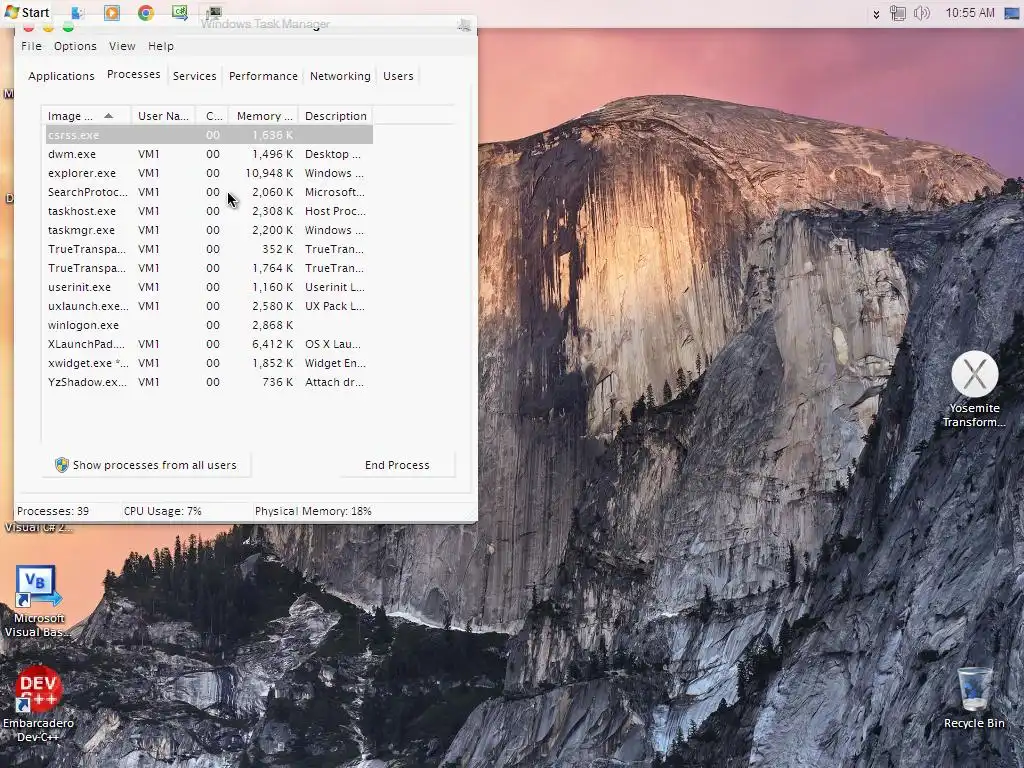Click 'Physical Memory: 18%' status entry
This screenshot has height=768, width=1024.
coord(313,511)
